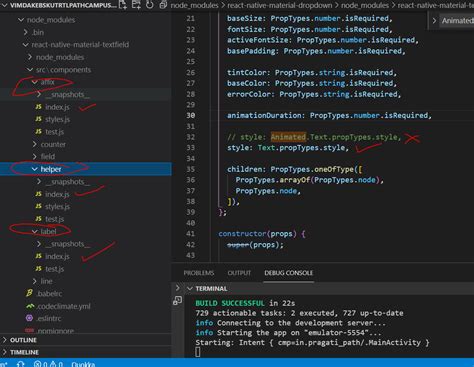Click the chevron icon left of TERMINAL
The image size is (474, 367).
(190, 288)
